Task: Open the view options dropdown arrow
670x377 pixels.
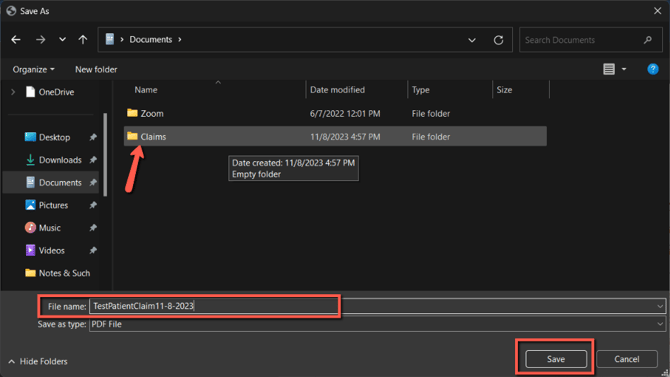Action: [624, 69]
